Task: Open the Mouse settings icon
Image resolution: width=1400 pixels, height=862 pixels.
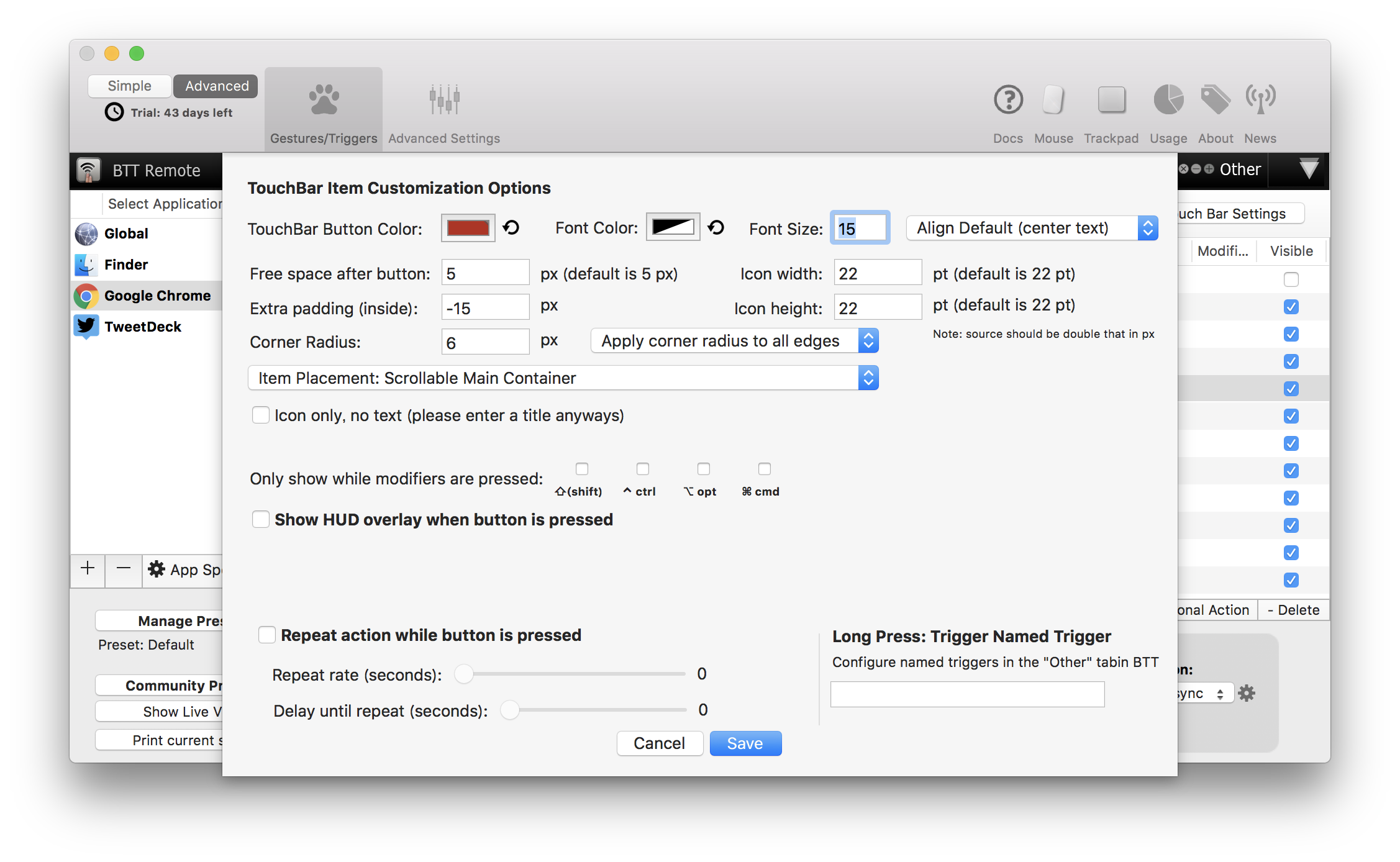Action: [x=1053, y=100]
